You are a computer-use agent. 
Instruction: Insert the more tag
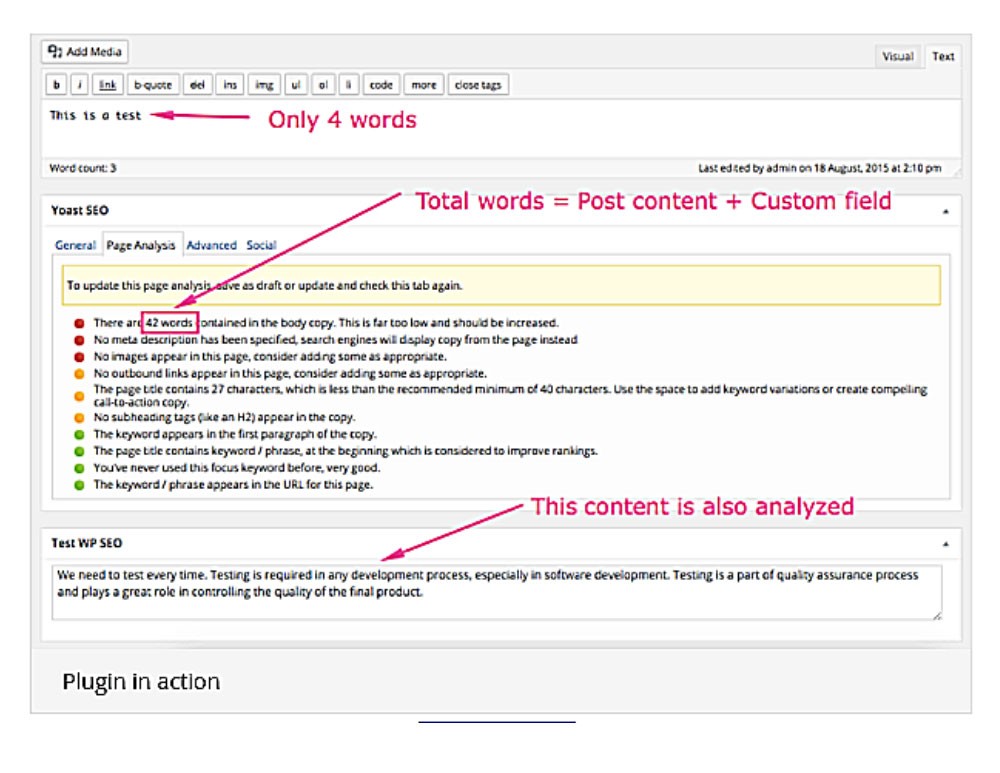pos(423,85)
